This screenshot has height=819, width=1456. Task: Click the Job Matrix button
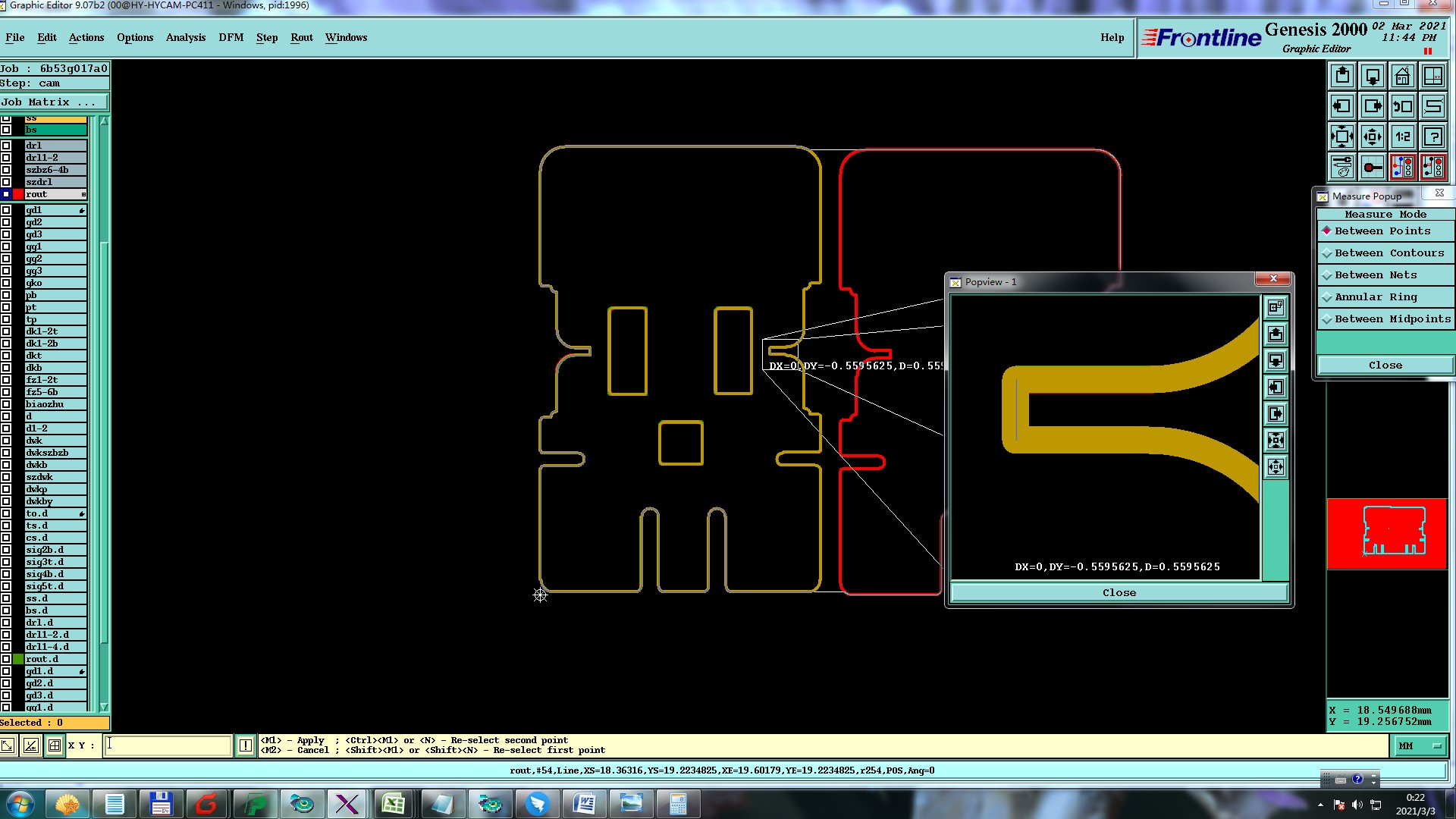click(x=53, y=102)
